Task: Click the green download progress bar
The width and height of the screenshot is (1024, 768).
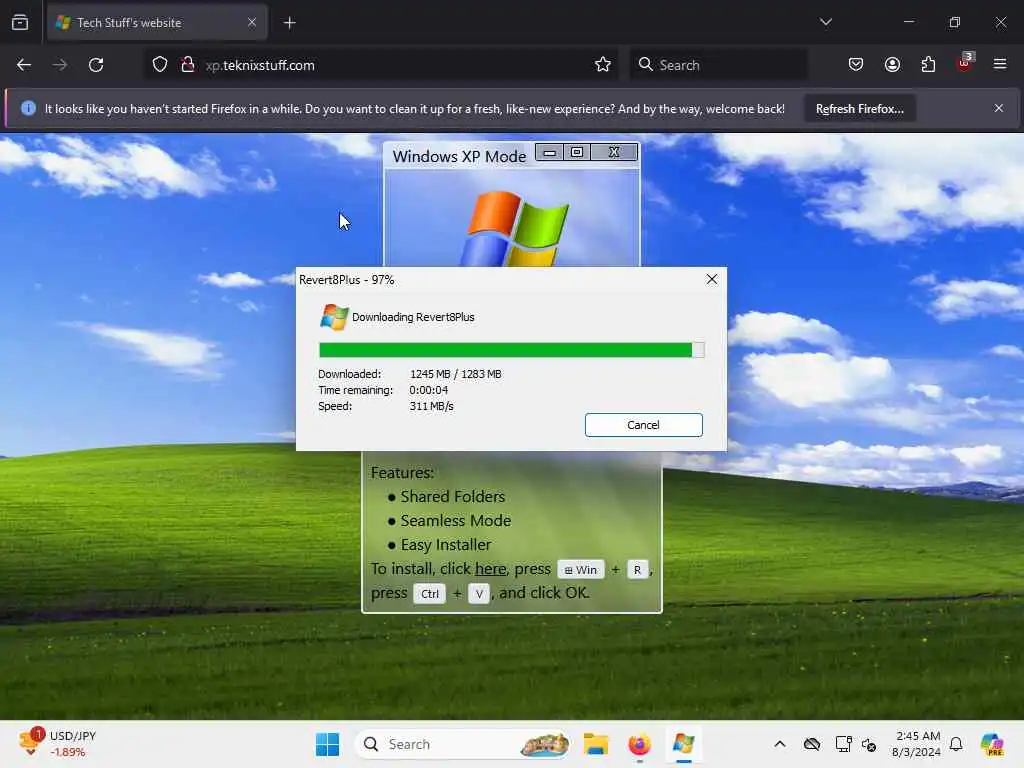Action: pos(511,351)
